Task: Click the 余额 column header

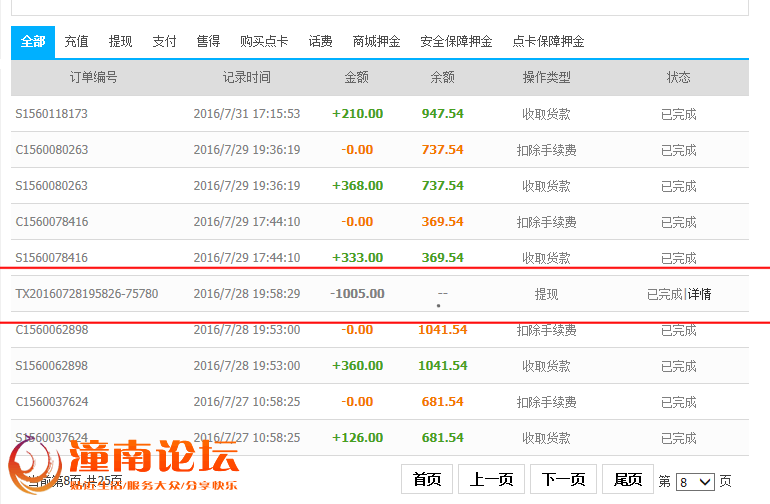Action: tap(442, 77)
